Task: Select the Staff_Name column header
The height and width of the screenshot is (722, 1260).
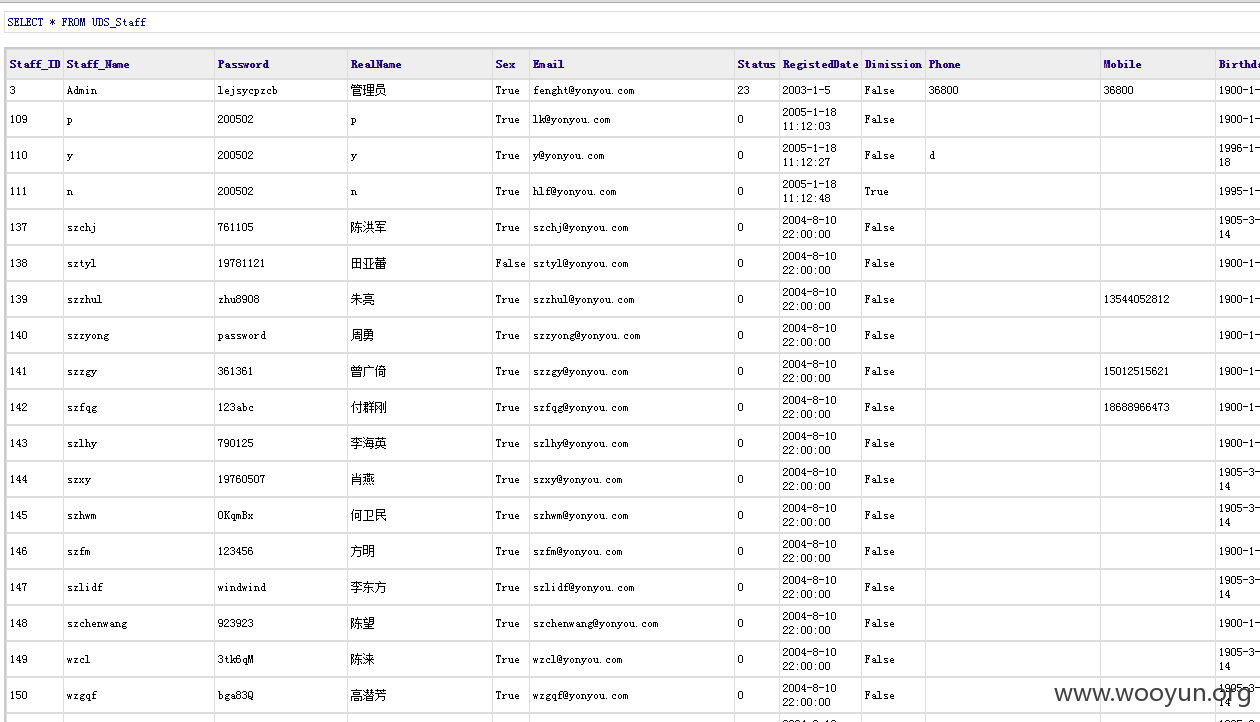Action: (139, 64)
